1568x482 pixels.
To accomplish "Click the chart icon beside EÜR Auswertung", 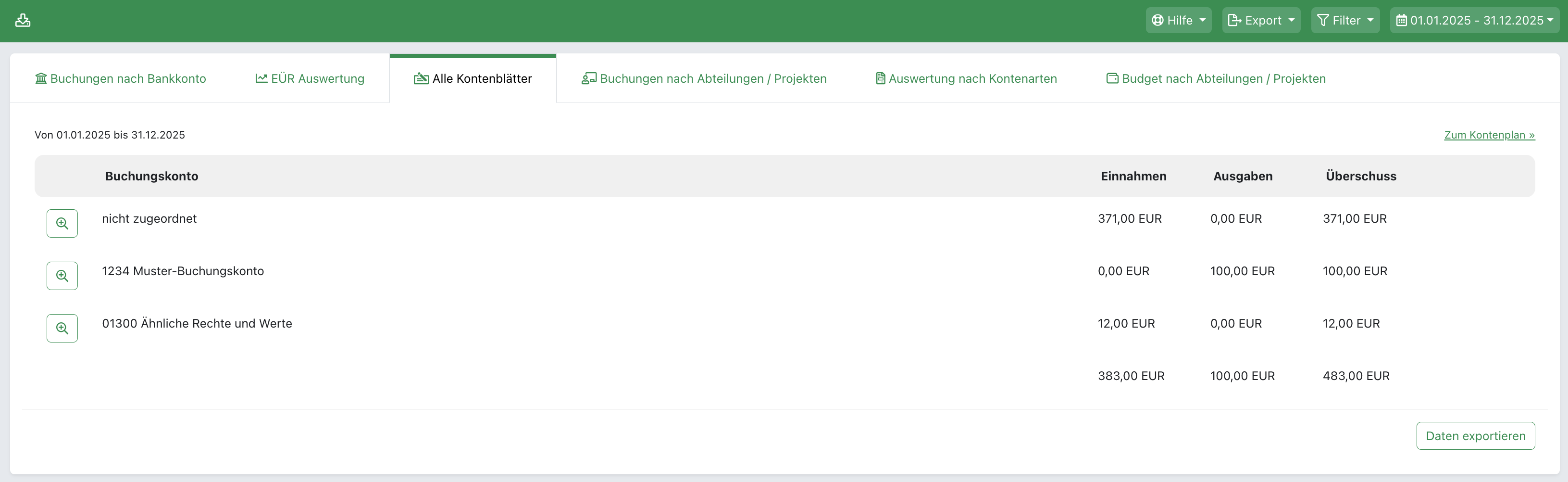I will pyautogui.click(x=261, y=78).
